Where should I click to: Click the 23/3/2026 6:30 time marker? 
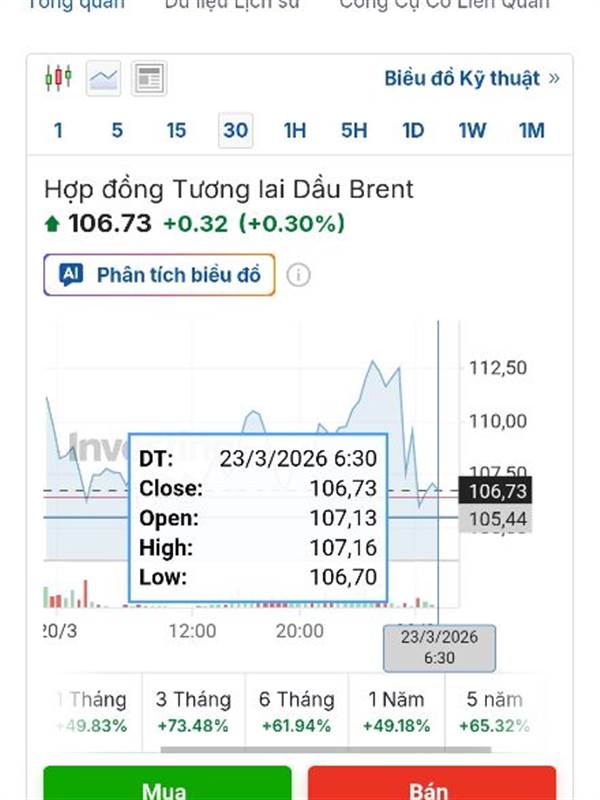coord(440,648)
